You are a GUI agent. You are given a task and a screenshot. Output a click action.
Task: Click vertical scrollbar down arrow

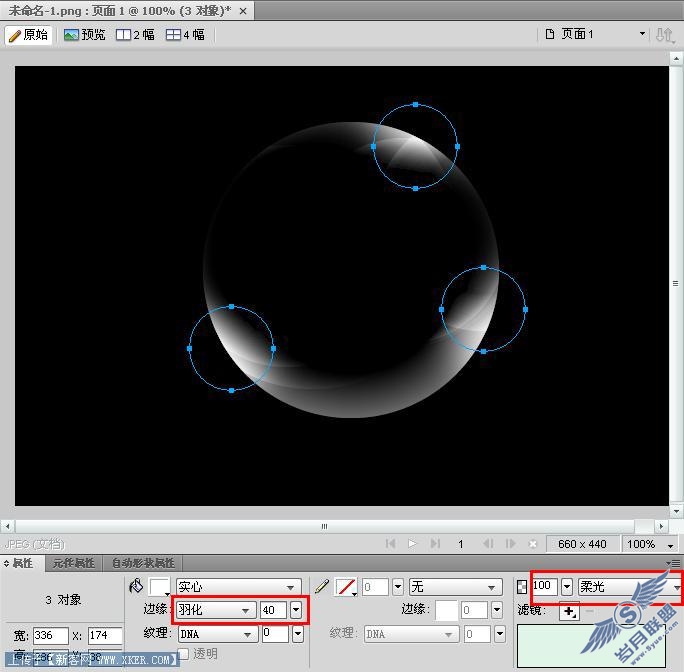pos(676,511)
